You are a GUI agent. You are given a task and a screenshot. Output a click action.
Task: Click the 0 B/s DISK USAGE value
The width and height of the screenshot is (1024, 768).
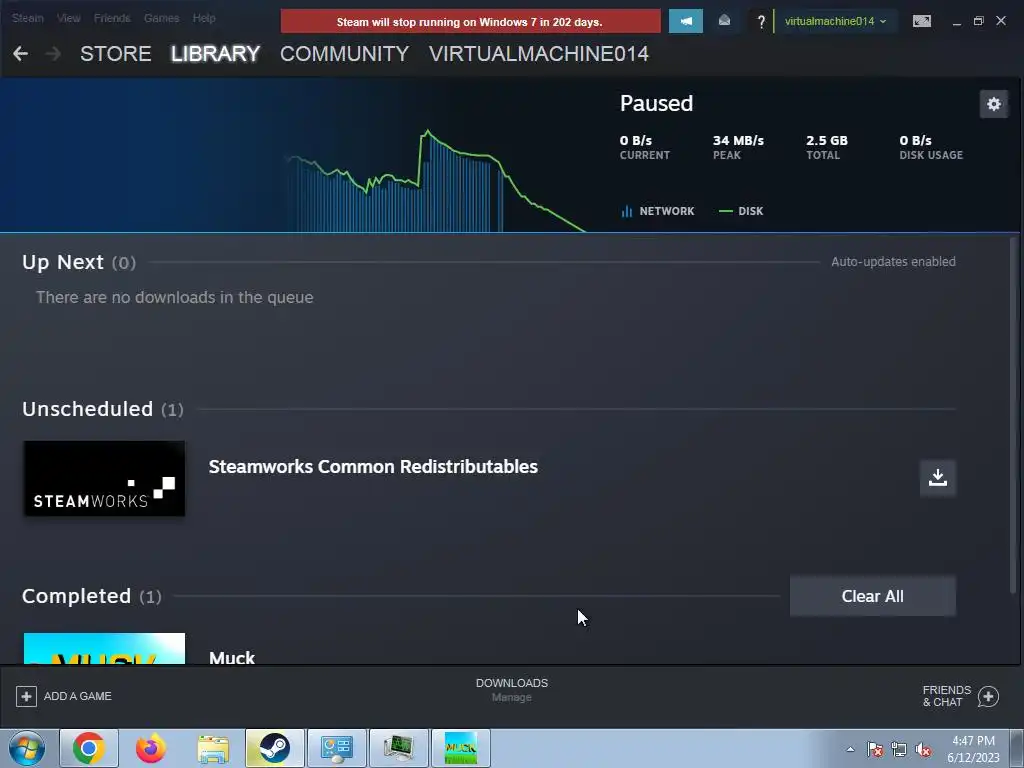pyautogui.click(x=916, y=140)
